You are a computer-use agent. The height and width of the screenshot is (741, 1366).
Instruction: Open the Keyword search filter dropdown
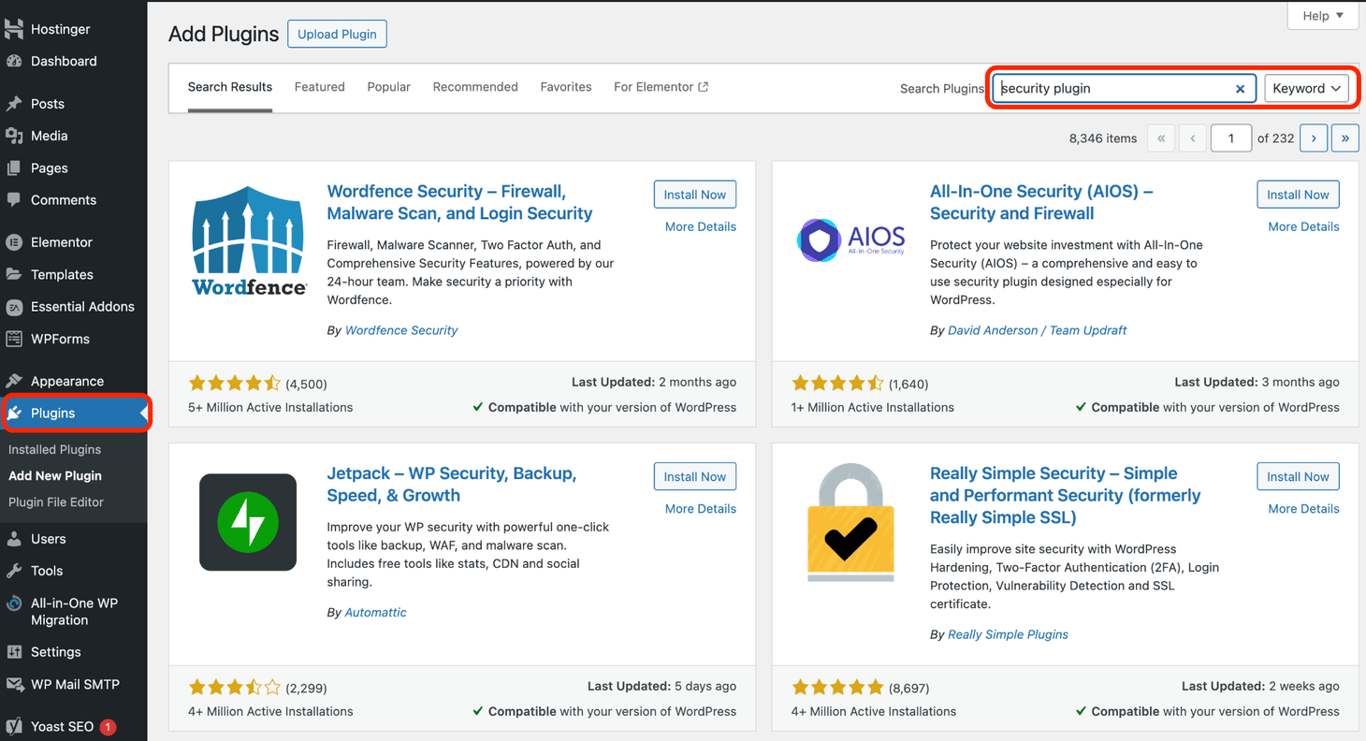(1307, 88)
